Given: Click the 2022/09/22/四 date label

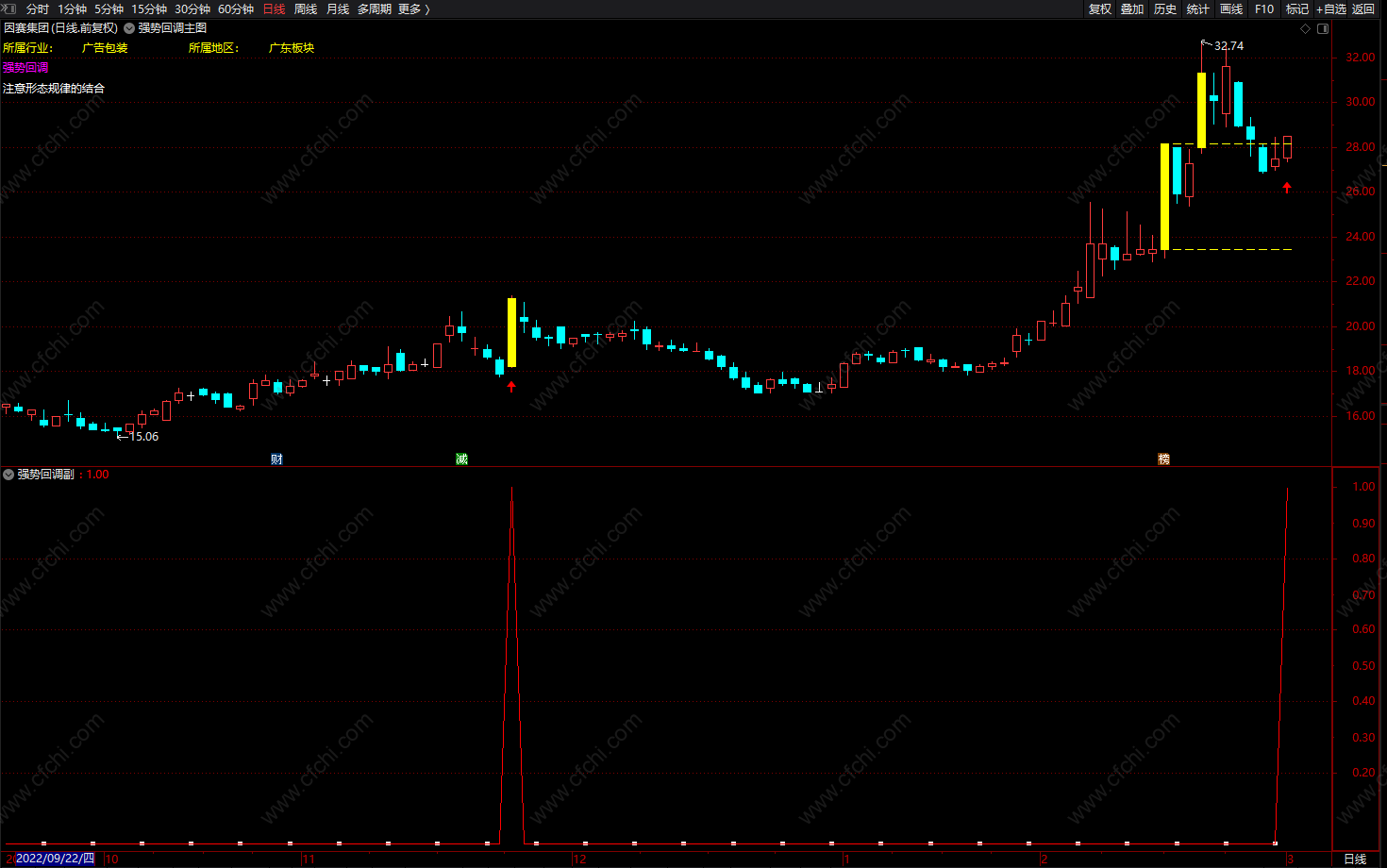Looking at the screenshot, I should [x=56, y=859].
